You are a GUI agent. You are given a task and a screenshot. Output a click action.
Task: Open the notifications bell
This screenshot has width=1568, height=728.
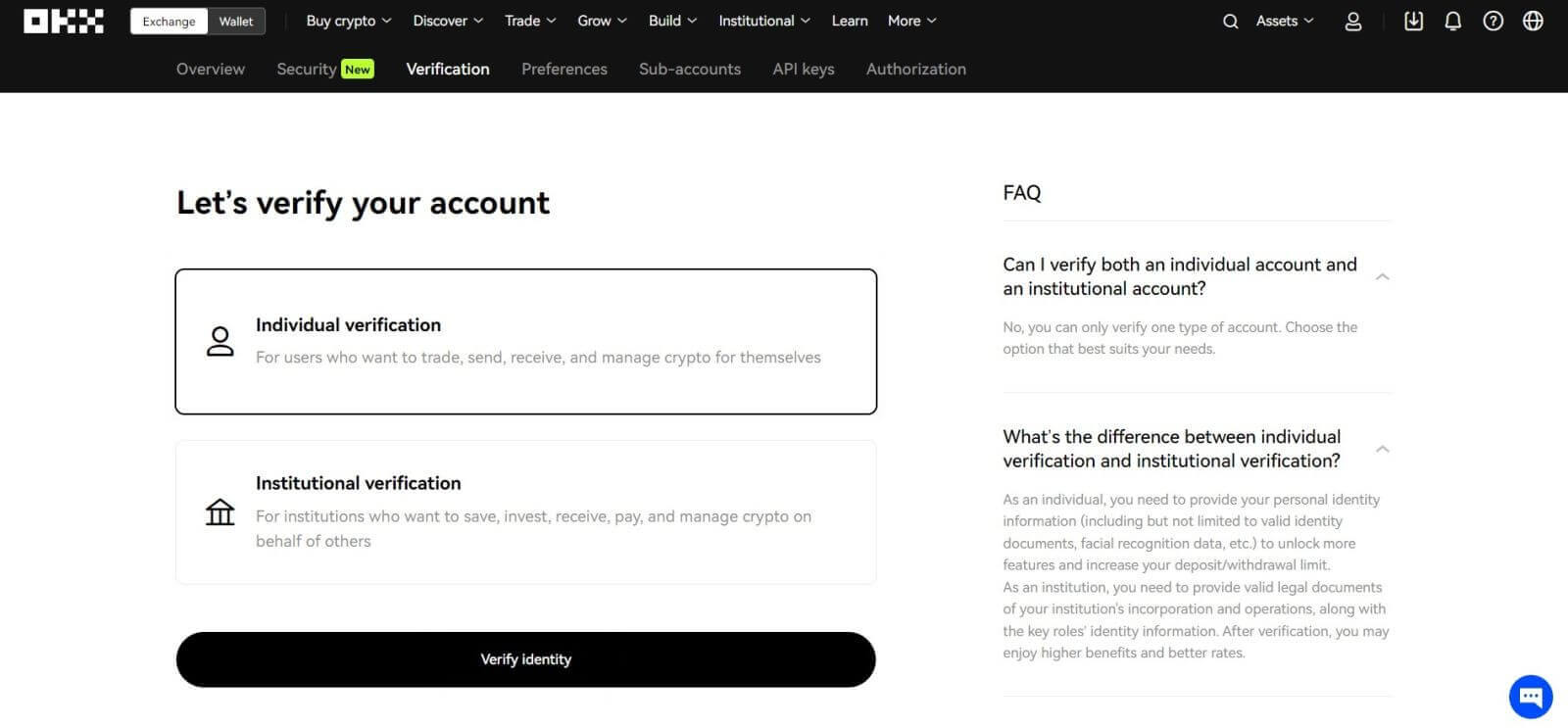pos(1453,21)
